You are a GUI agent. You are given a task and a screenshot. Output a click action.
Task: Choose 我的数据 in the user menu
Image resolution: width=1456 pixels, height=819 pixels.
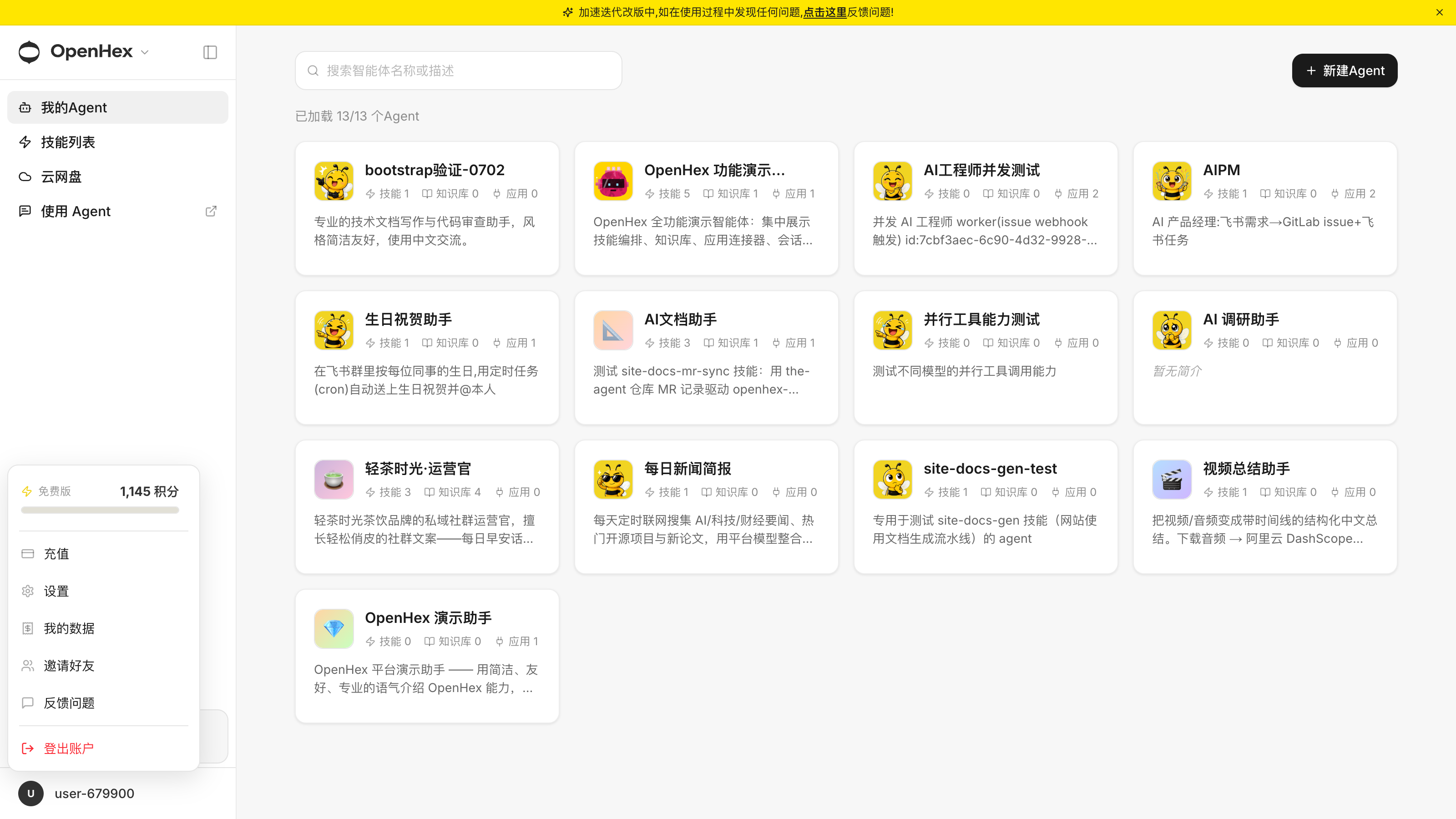click(x=103, y=628)
